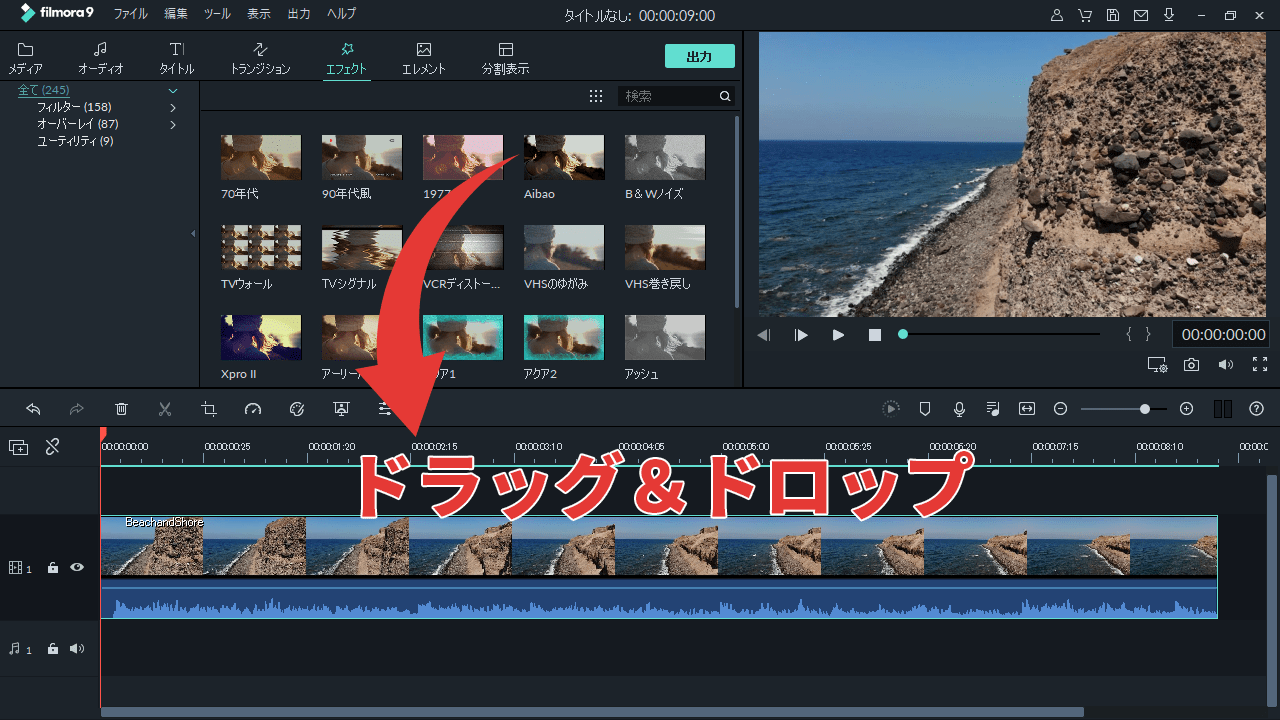This screenshot has height=720, width=1280.
Task: Adjust the timeline zoom slider
Action: 1123,409
